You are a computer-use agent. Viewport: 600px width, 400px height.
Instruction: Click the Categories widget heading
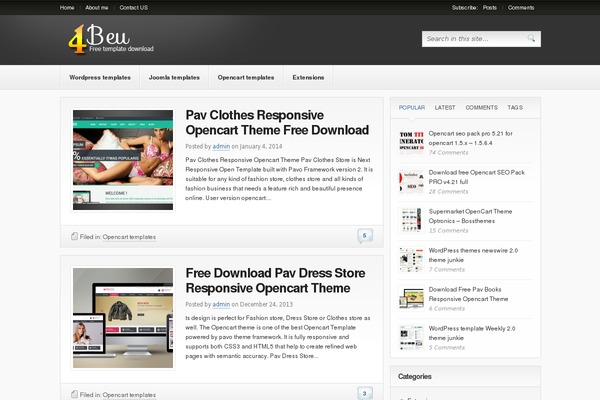tap(415, 377)
